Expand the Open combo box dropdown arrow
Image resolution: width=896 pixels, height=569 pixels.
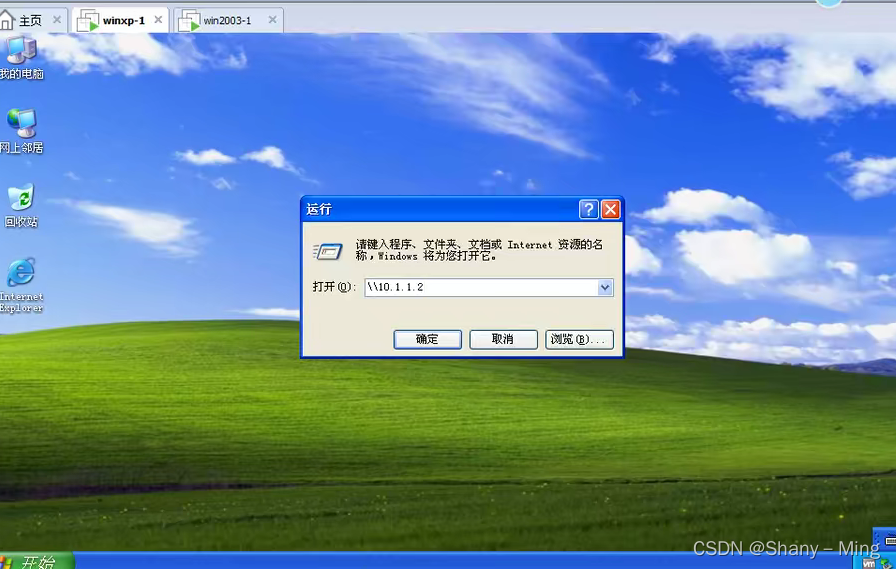pos(605,287)
